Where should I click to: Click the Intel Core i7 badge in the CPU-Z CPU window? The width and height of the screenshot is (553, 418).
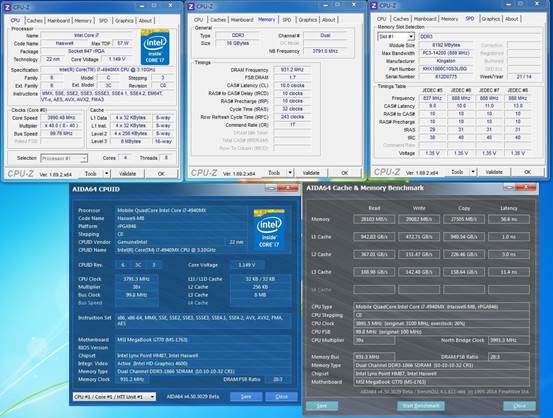tap(154, 48)
